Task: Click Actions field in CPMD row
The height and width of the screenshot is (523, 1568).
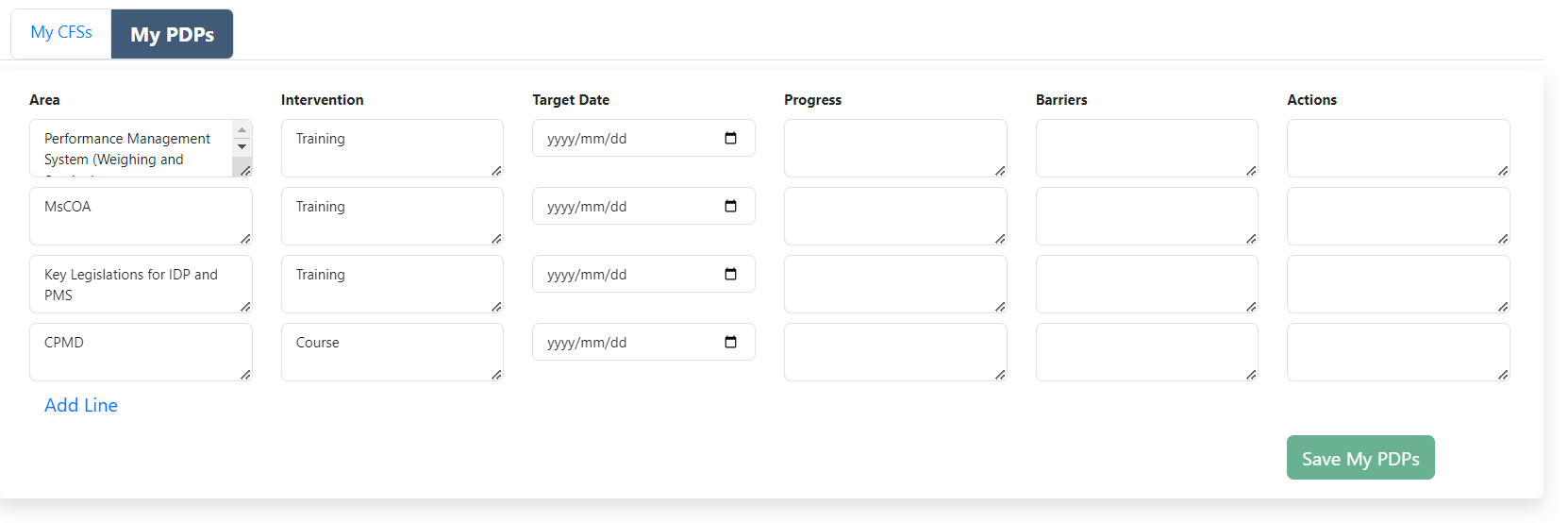Action: click(1397, 352)
